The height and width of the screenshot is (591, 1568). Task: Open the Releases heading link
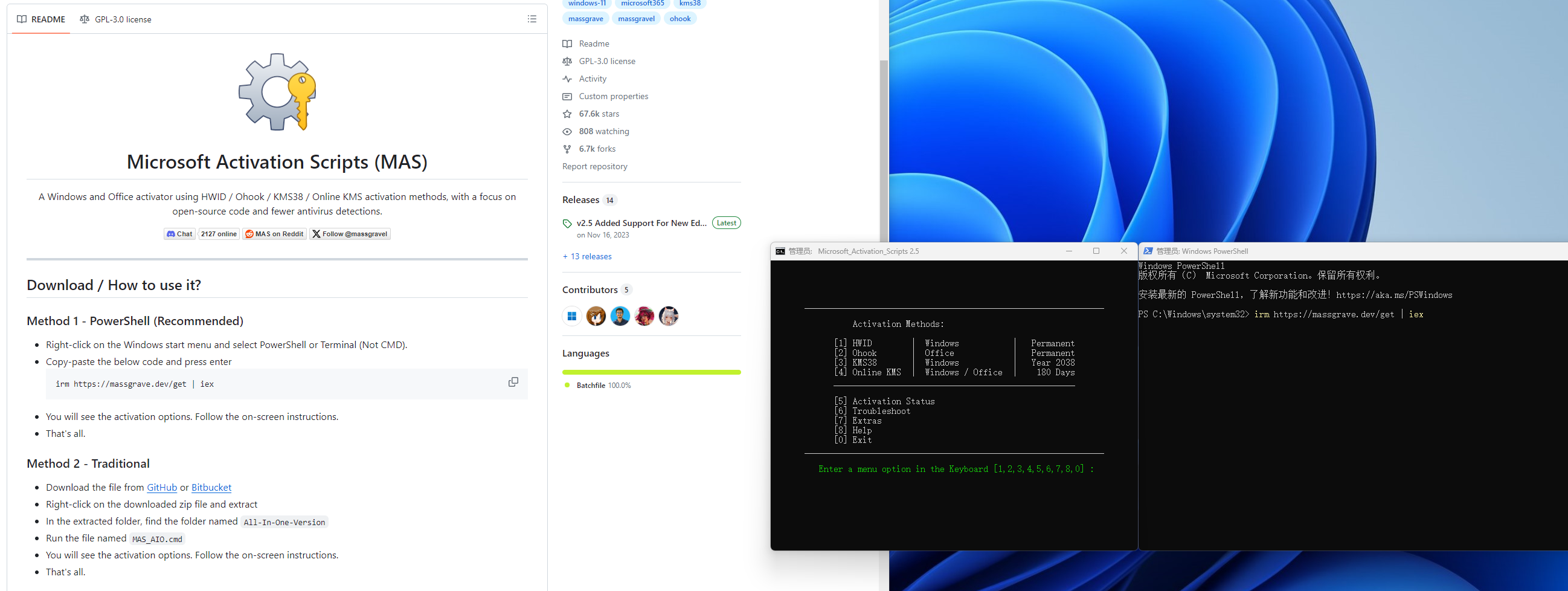pyautogui.click(x=590, y=200)
